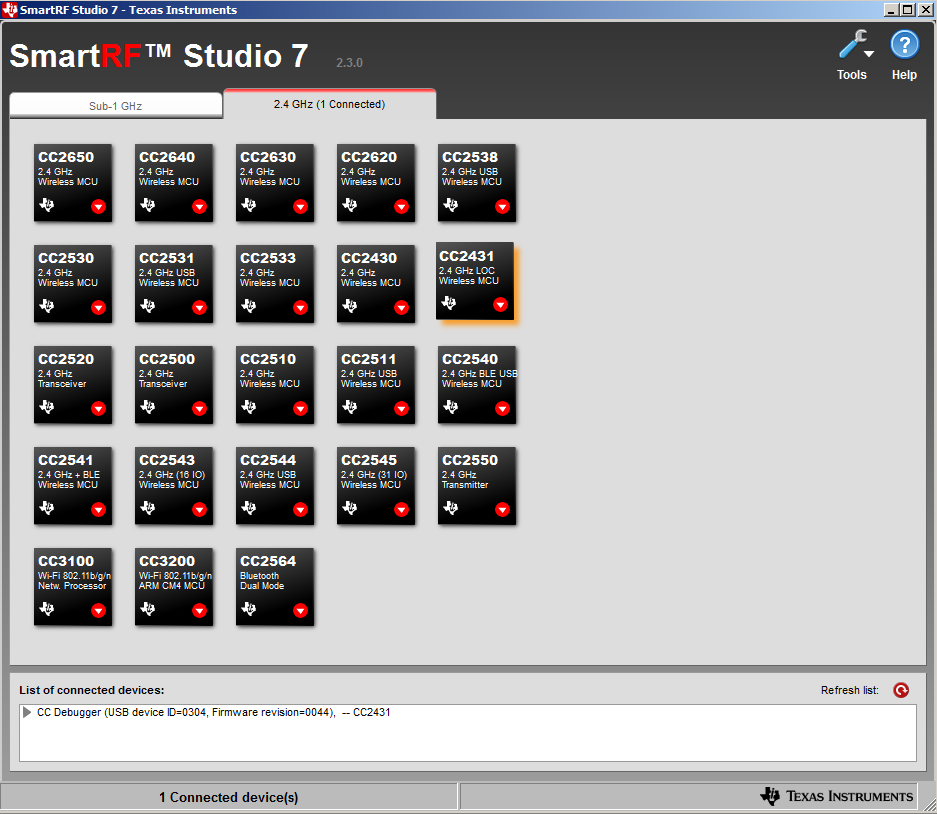Click the TI logo on CC2541 tile
This screenshot has width=937, height=814.
(47, 508)
